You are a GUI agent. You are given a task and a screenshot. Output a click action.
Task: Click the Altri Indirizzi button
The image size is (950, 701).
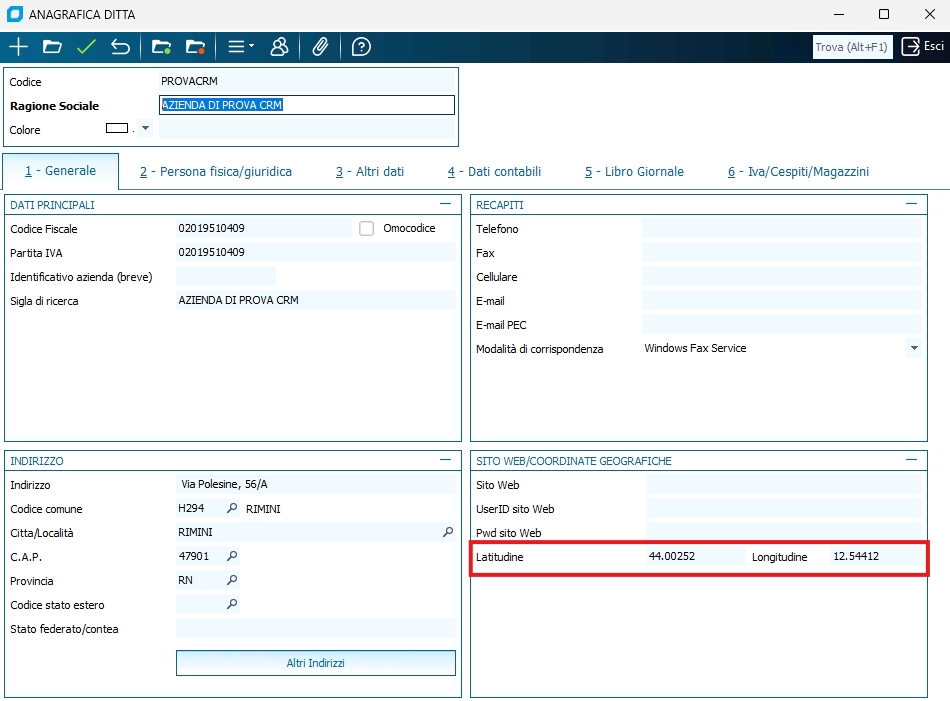pyautogui.click(x=315, y=663)
